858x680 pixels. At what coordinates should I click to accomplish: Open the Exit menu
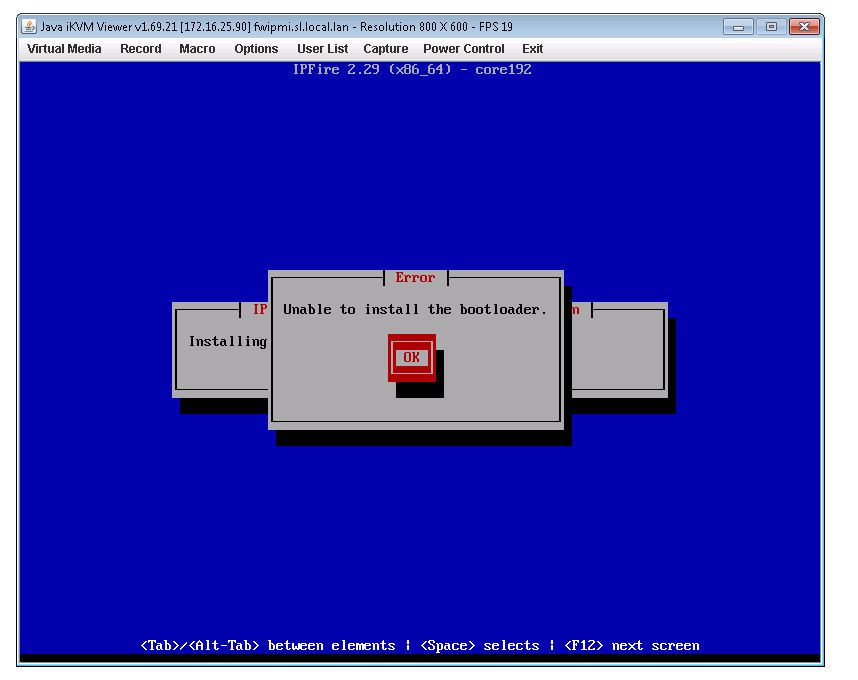point(532,49)
